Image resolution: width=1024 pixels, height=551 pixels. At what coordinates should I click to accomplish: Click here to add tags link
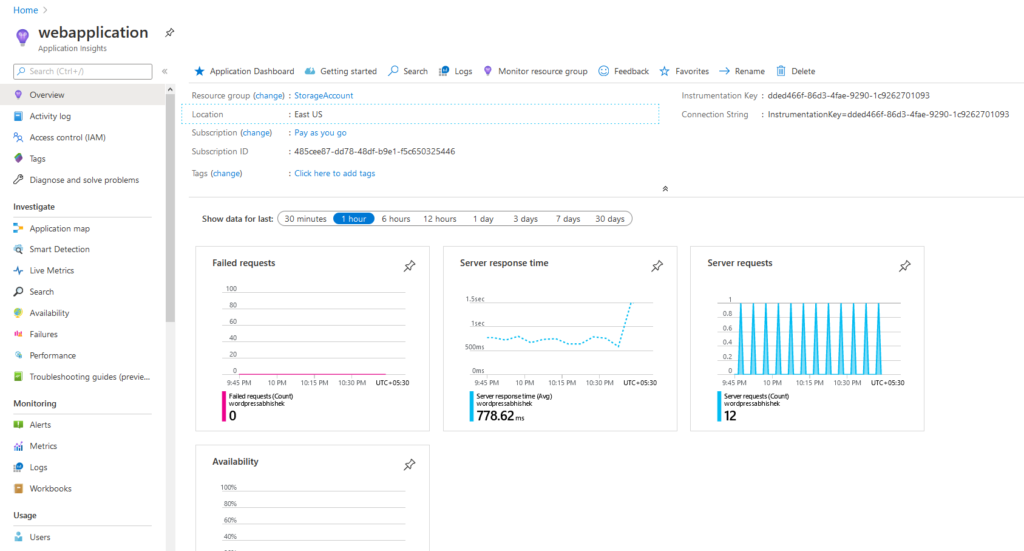(x=334, y=173)
